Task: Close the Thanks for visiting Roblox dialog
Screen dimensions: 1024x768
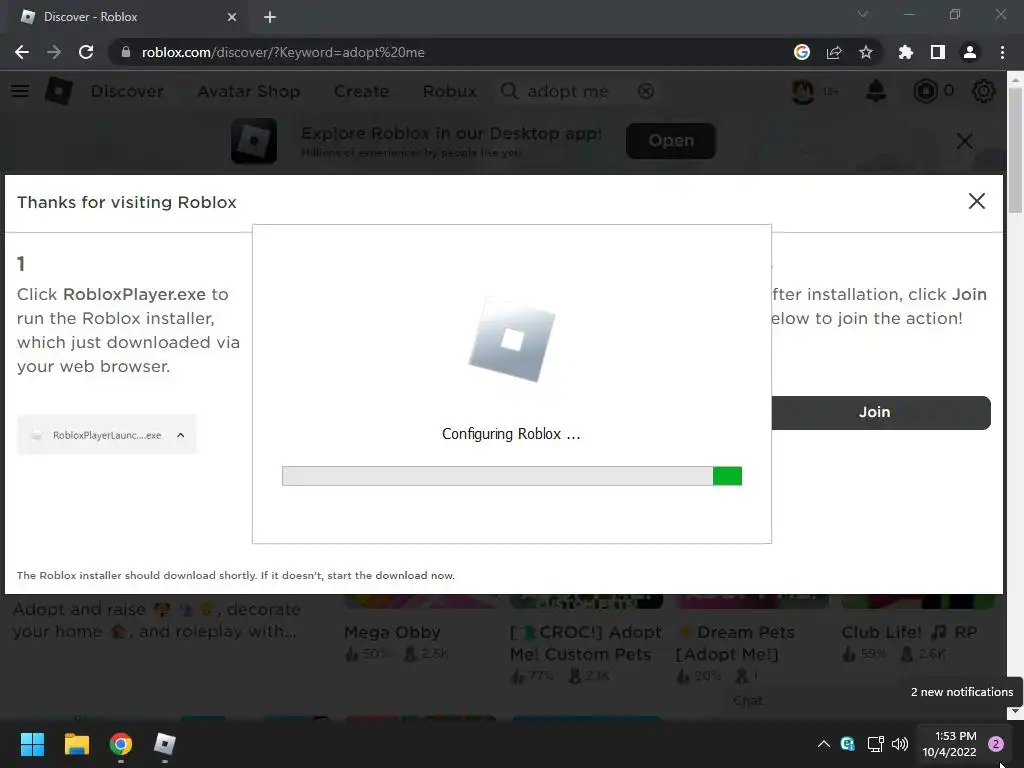Action: click(x=976, y=201)
